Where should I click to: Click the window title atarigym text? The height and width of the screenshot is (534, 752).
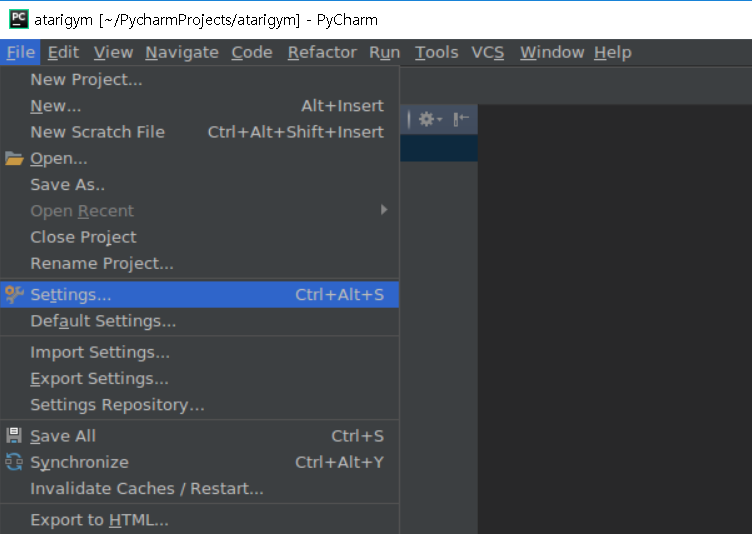click(x=63, y=20)
